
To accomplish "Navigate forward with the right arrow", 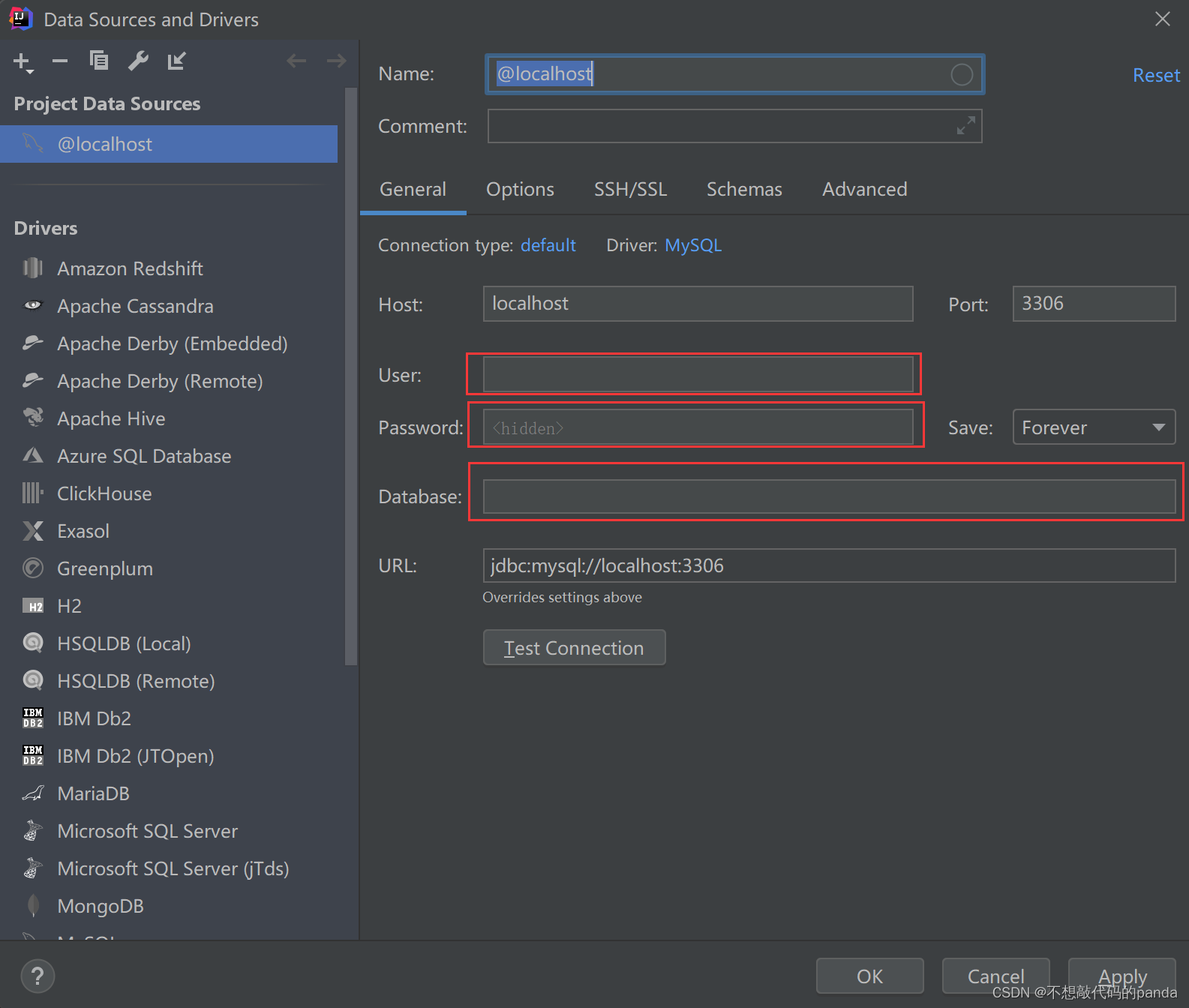I will click(337, 61).
